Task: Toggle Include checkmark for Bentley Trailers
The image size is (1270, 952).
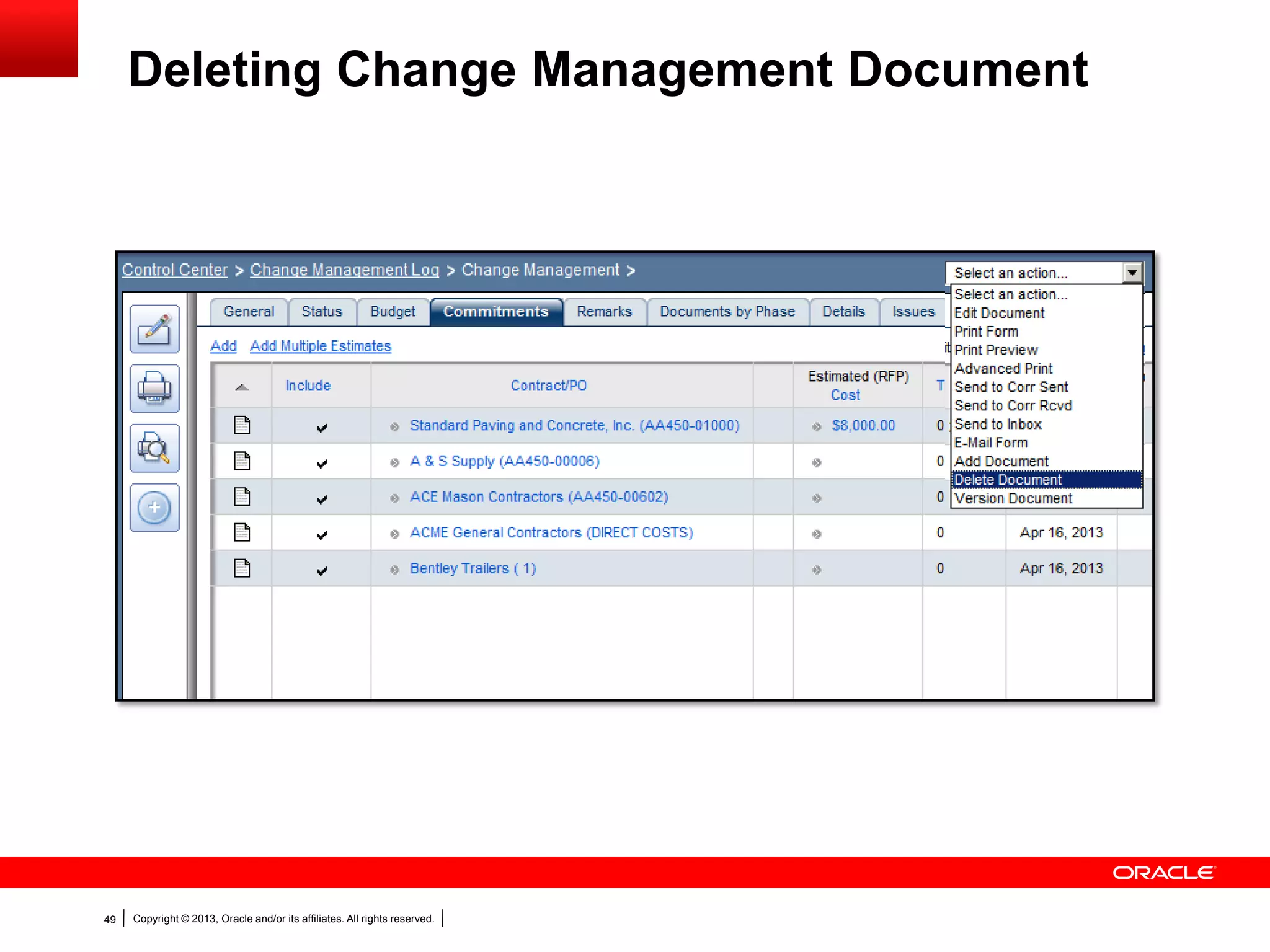Action: click(322, 571)
